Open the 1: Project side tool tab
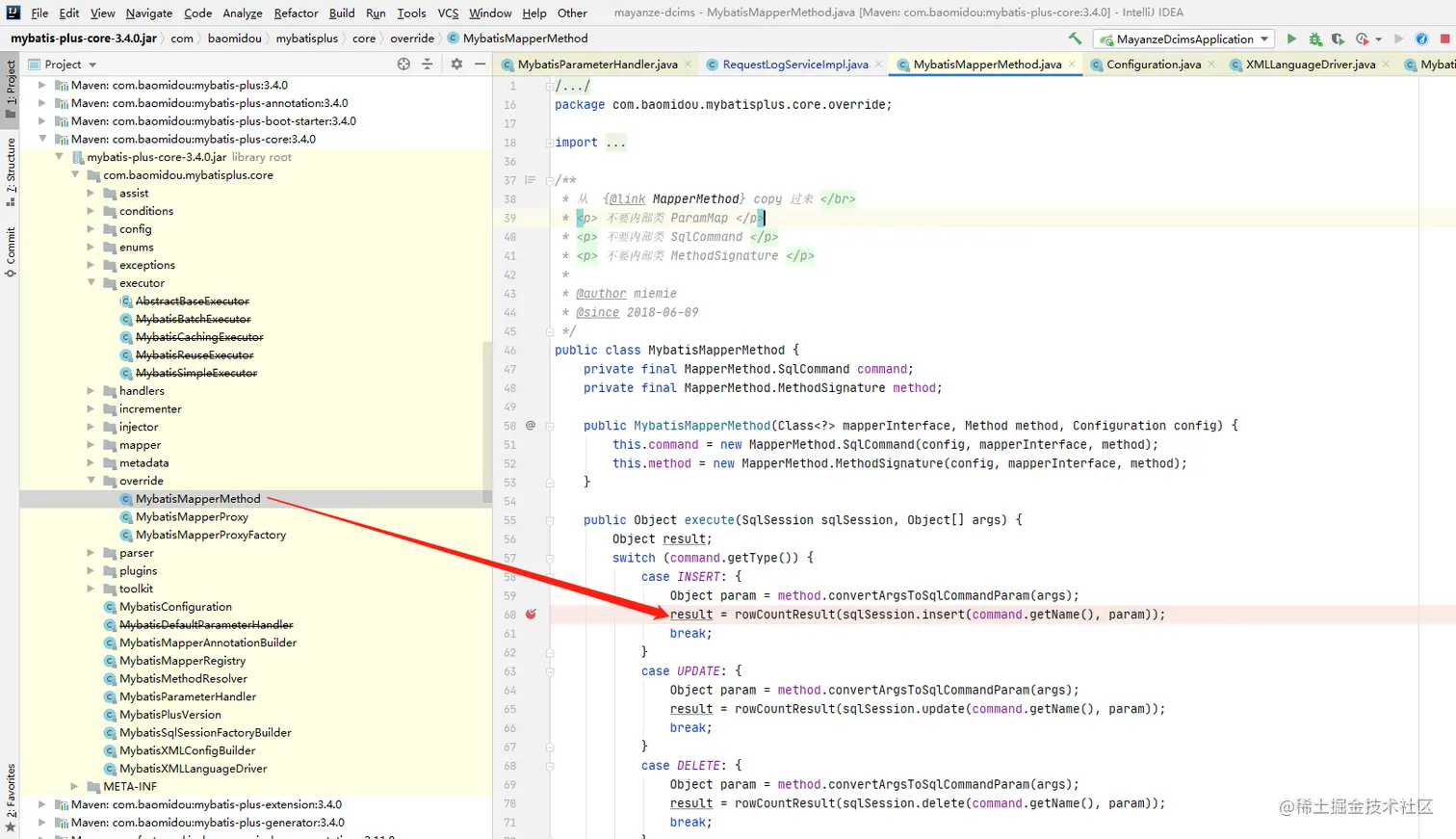The image size is (1456, 839). [x=10, y=89]
